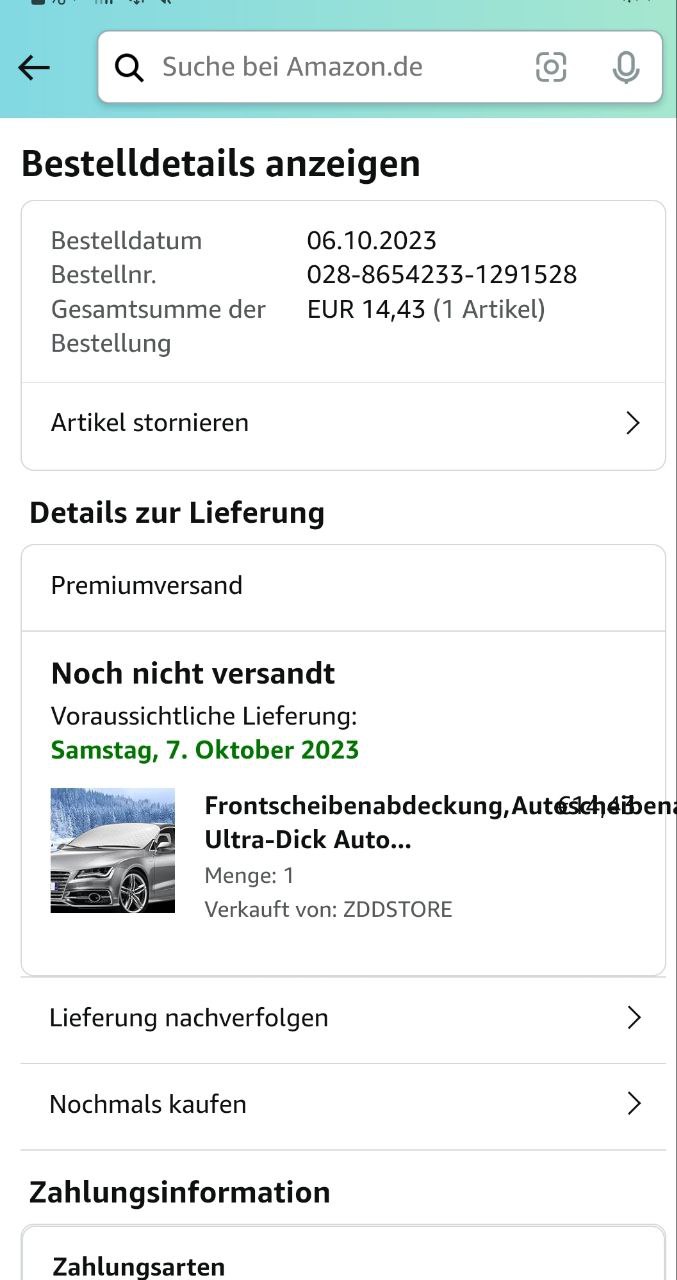Go back using the back arrow

point(34,67)
